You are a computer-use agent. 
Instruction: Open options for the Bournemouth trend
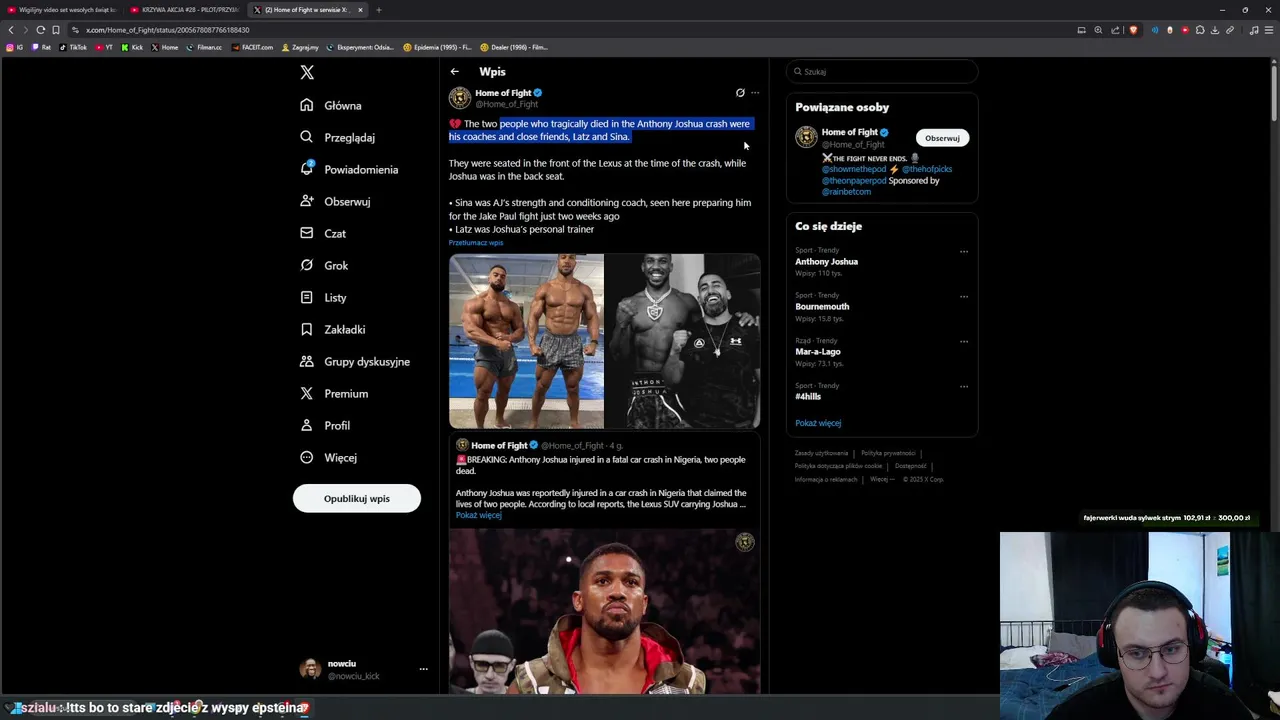point(964,296)
